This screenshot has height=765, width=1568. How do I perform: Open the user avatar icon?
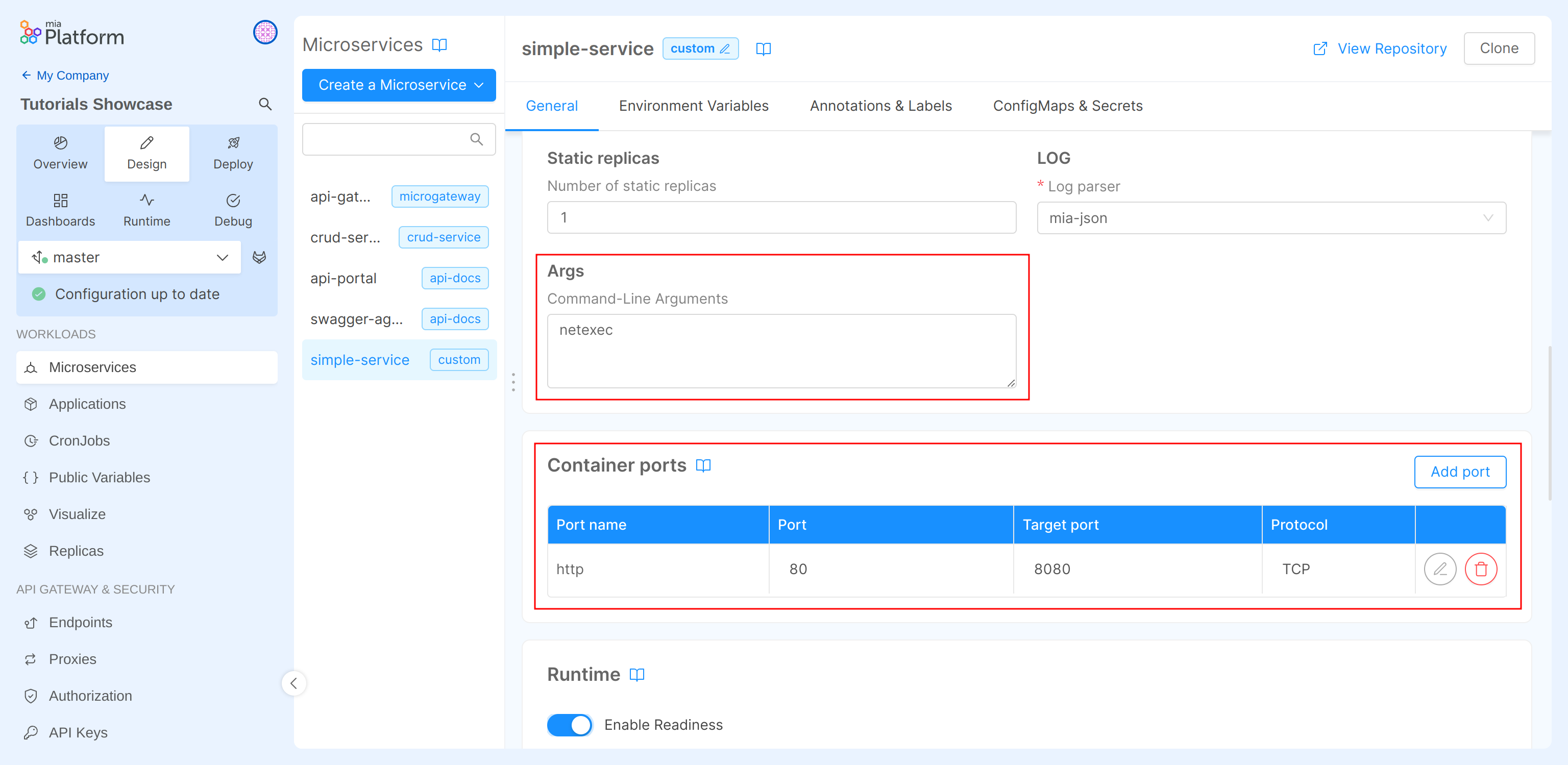click(265, 32)
